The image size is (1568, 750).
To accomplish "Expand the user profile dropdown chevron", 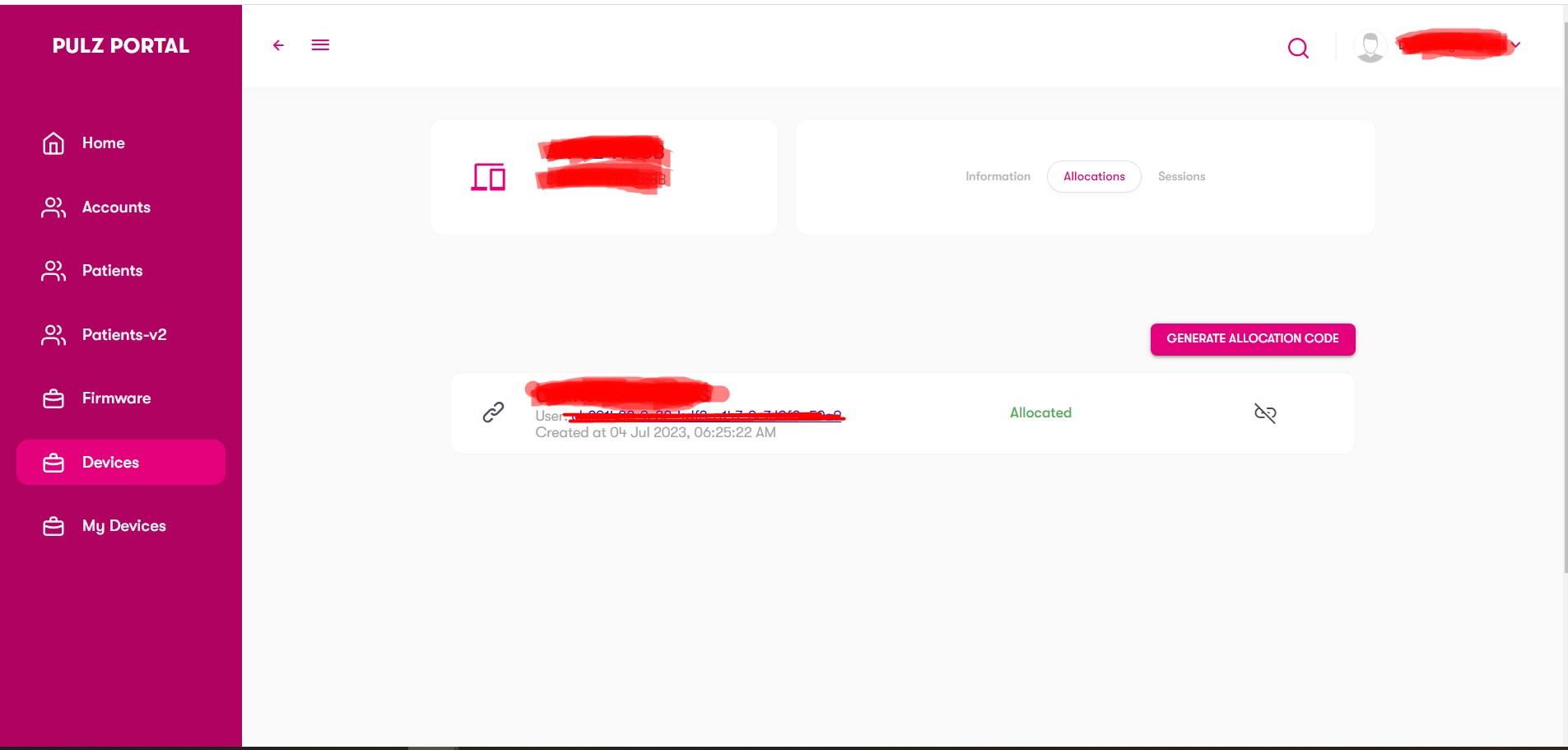I will click(1515, 45).
